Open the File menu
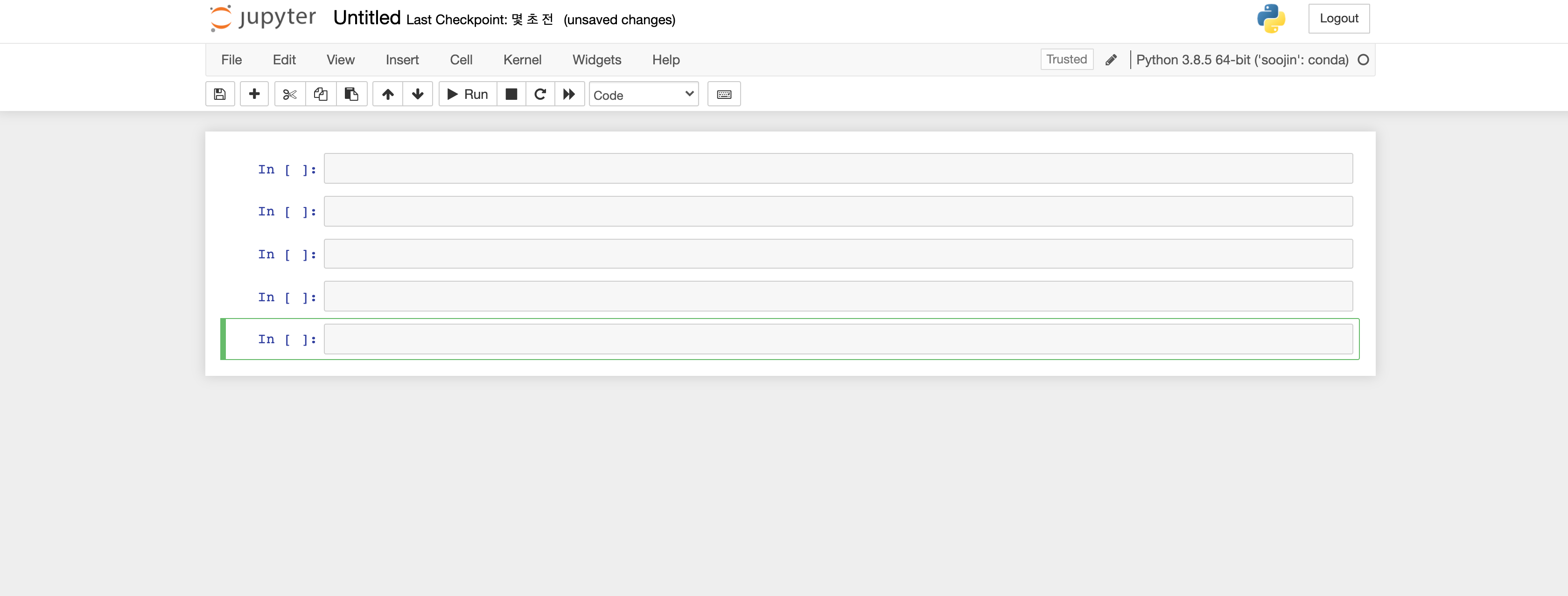The width and height of the screenshot is (1568, 596). [x=231, y=60]
